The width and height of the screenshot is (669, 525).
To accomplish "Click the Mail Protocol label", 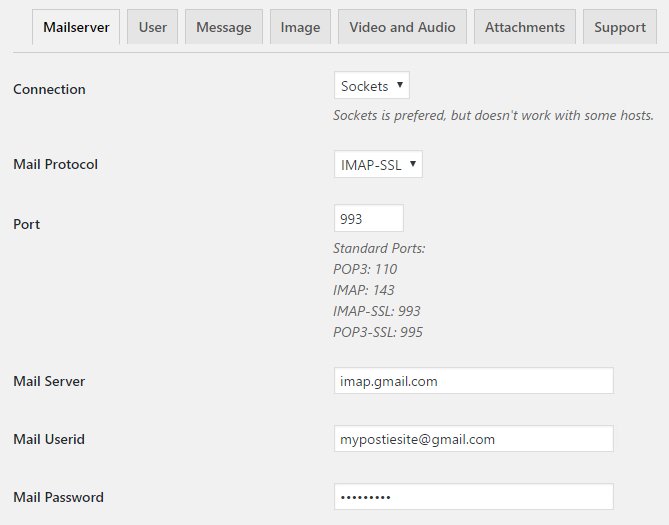I will pyautogui.click(x=55, y=164).
